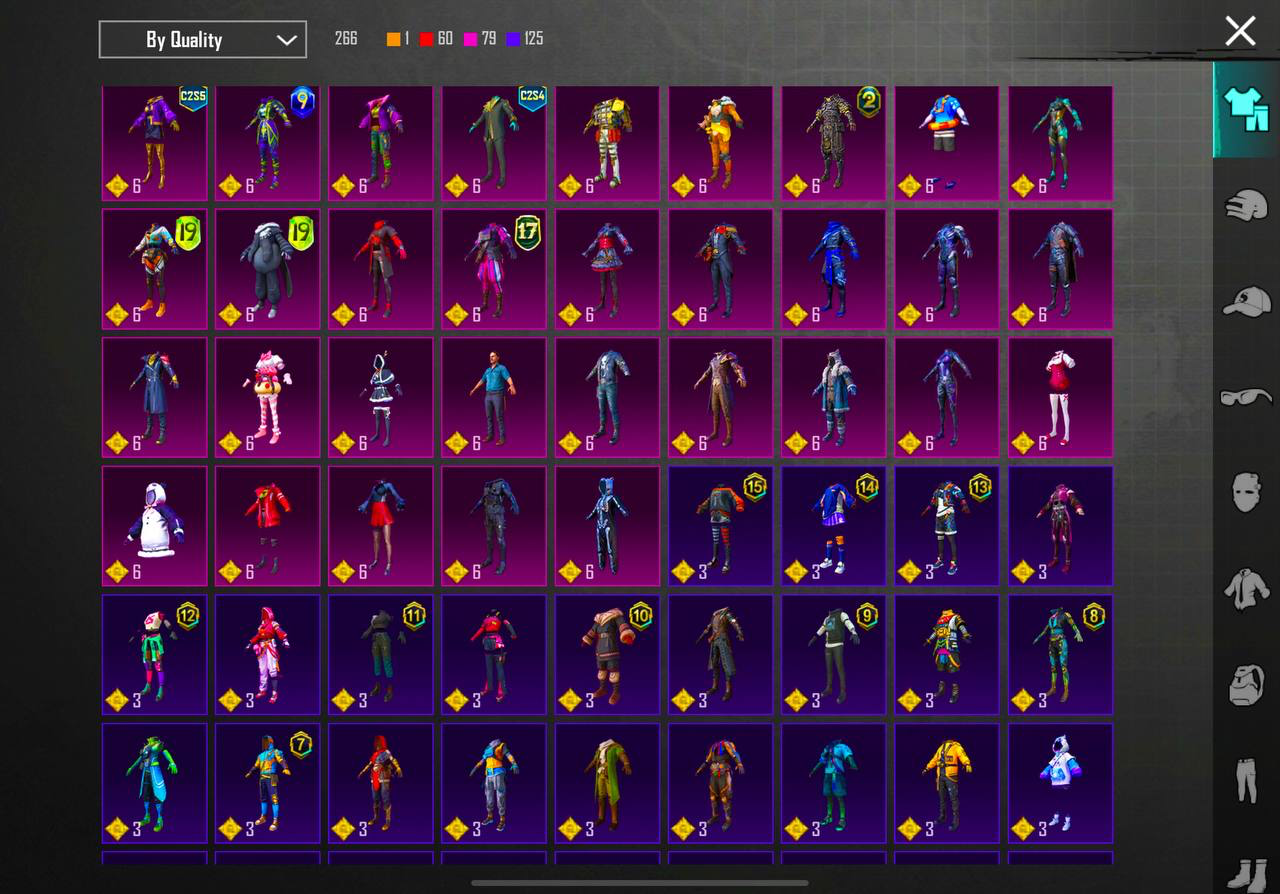The image size is (1280, 894).
Task: Select the outfit sets category icon
Action: click(x=1245, y=109)
